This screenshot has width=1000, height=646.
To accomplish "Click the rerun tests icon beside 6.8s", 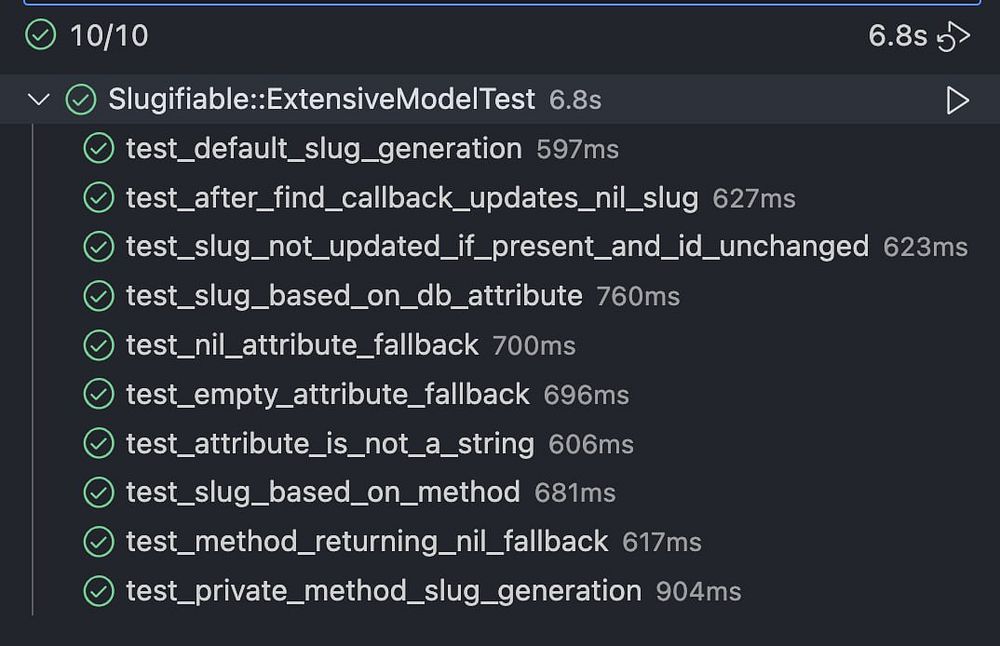I will pos(954,37).
